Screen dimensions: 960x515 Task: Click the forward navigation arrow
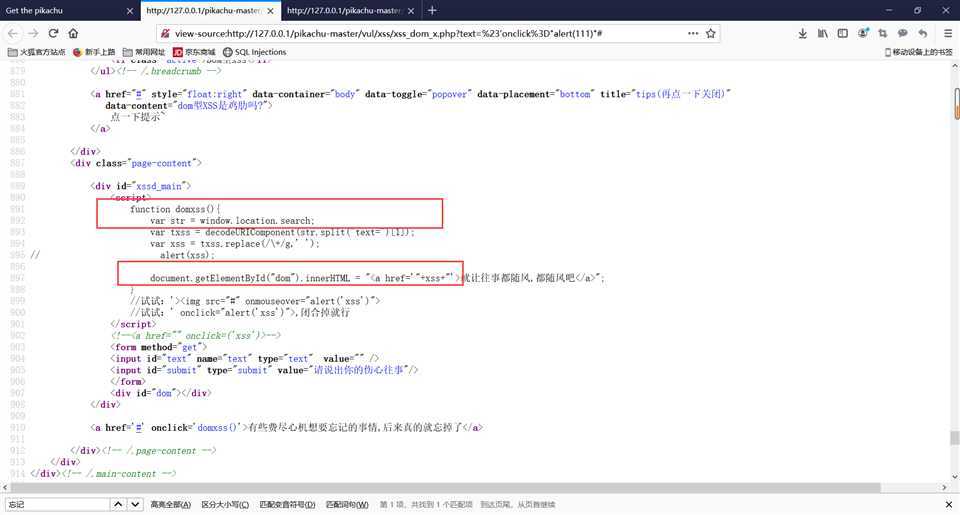click(x=33, y=33)
